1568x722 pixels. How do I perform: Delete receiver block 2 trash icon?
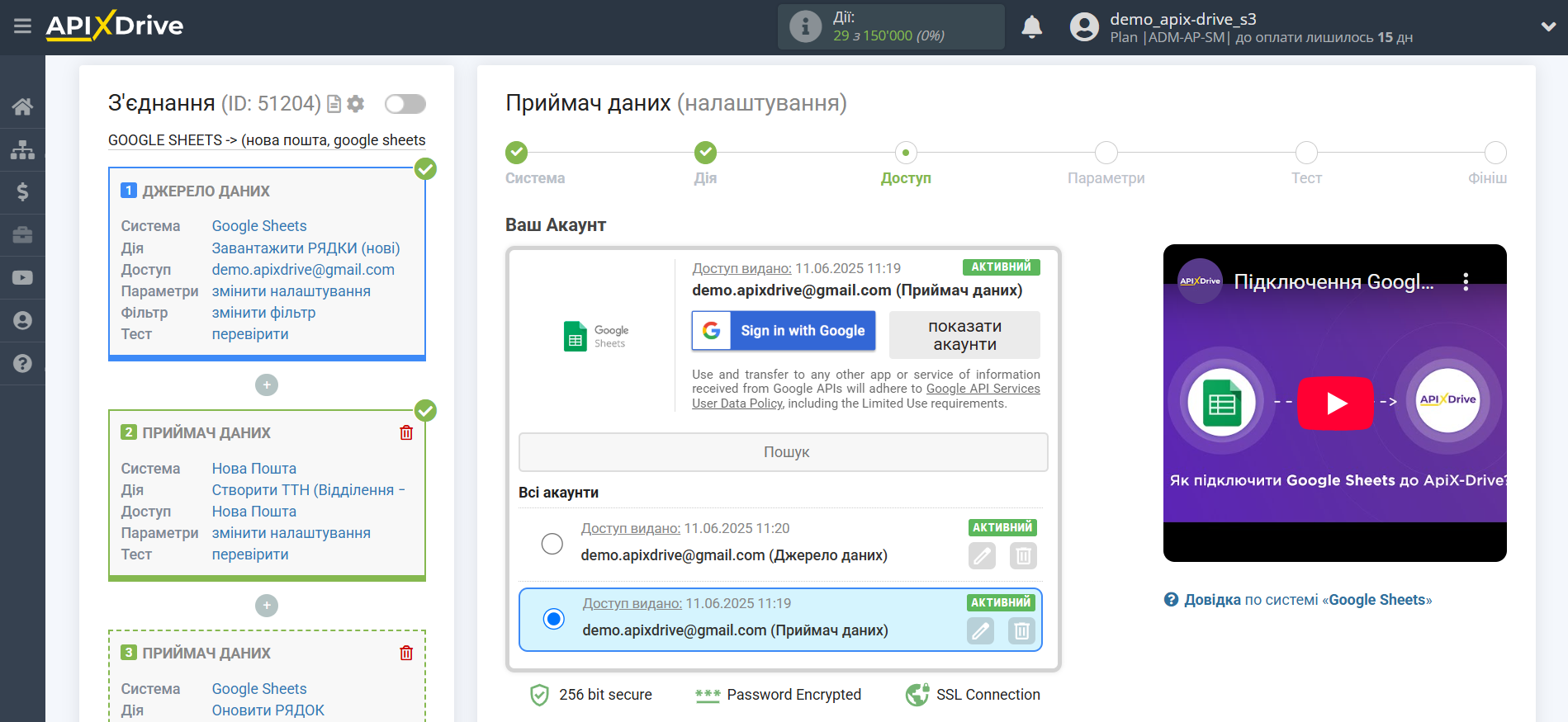(x=406, y=433)
